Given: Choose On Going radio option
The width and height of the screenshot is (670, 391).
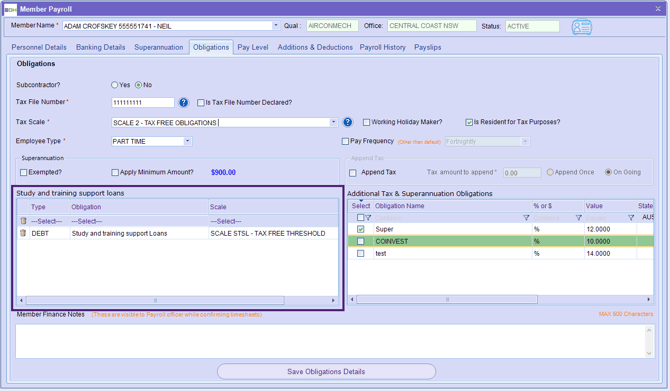Looking at the screenshot, I should [608, 172].
